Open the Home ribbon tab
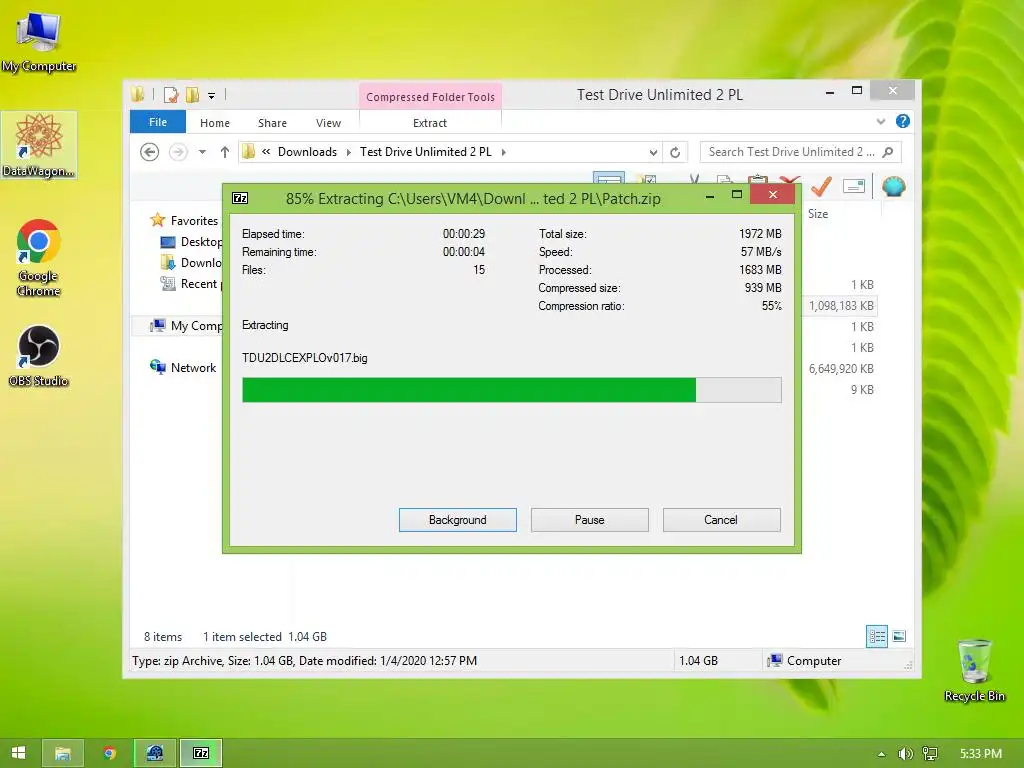The width and height of the screenshot is (1024, 768). (215, 123)
